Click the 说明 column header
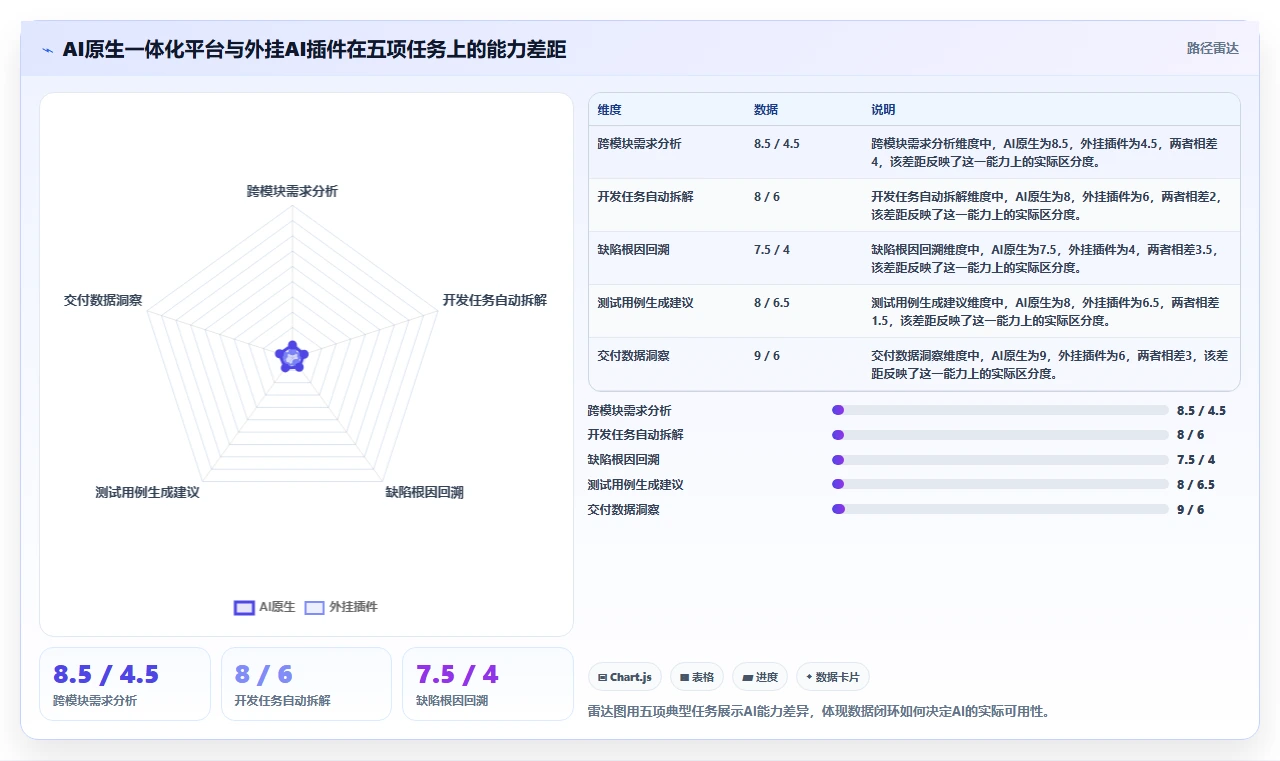Image resolution: width=1280 pixels, height=761 pixels. coord(884,110)
